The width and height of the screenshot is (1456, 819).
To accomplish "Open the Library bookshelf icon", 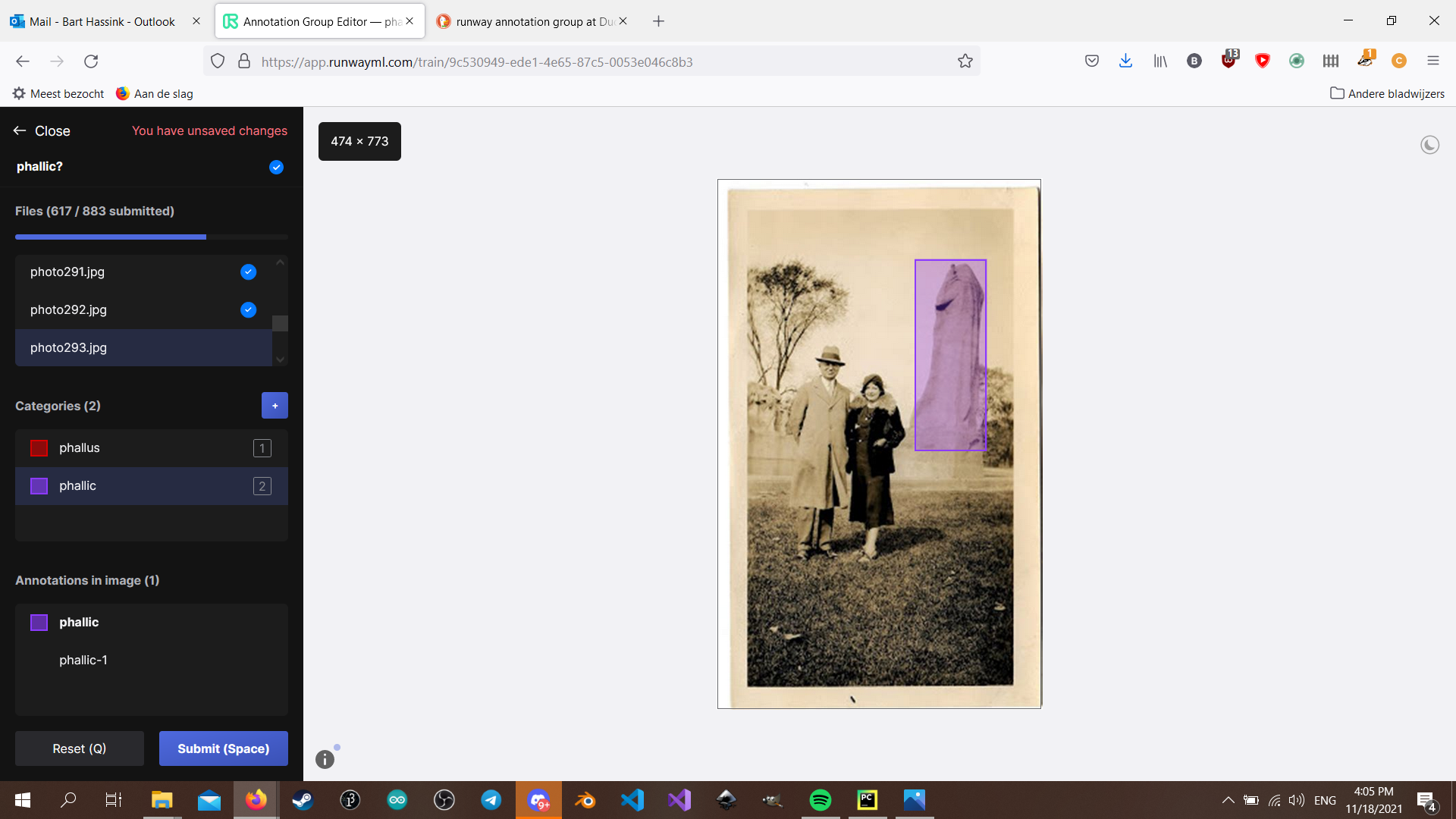I will coord(1160,61).
